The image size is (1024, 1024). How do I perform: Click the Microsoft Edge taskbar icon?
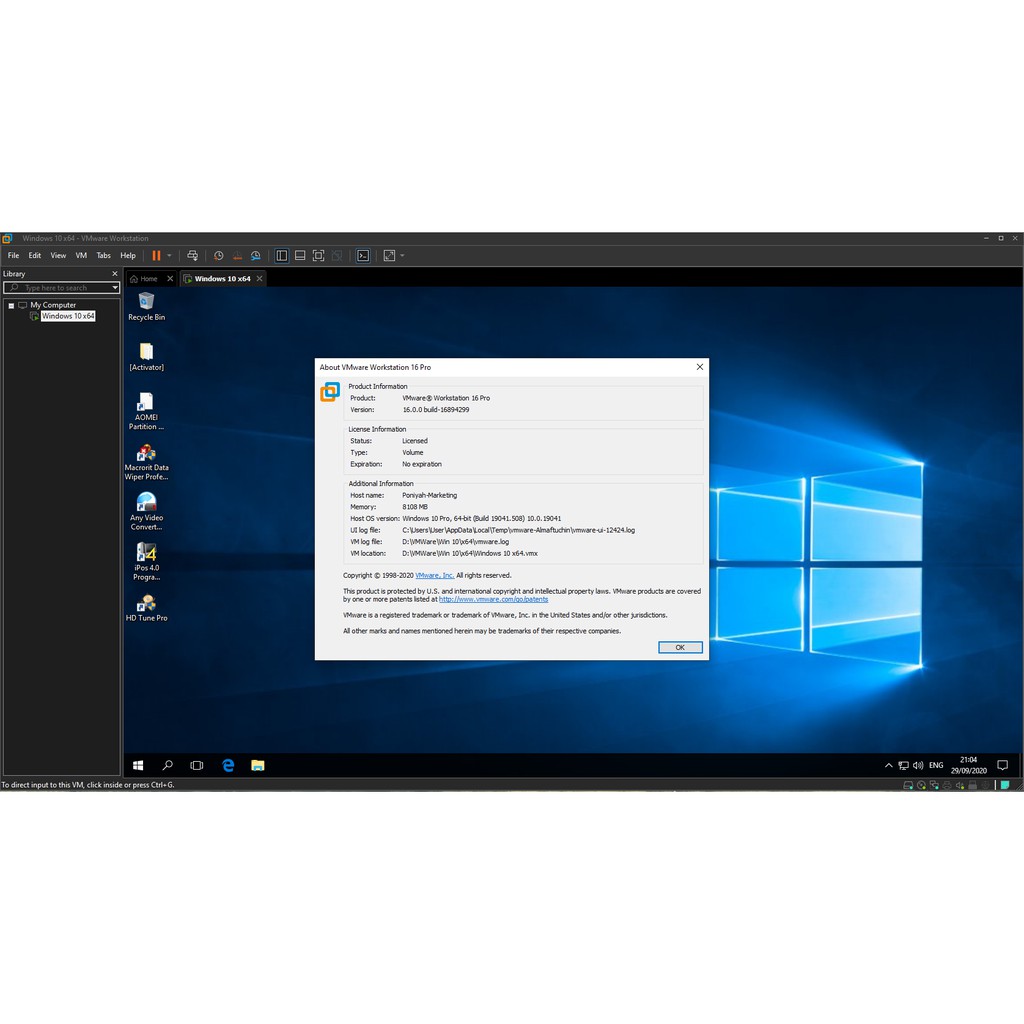click(x=228, y=765)
